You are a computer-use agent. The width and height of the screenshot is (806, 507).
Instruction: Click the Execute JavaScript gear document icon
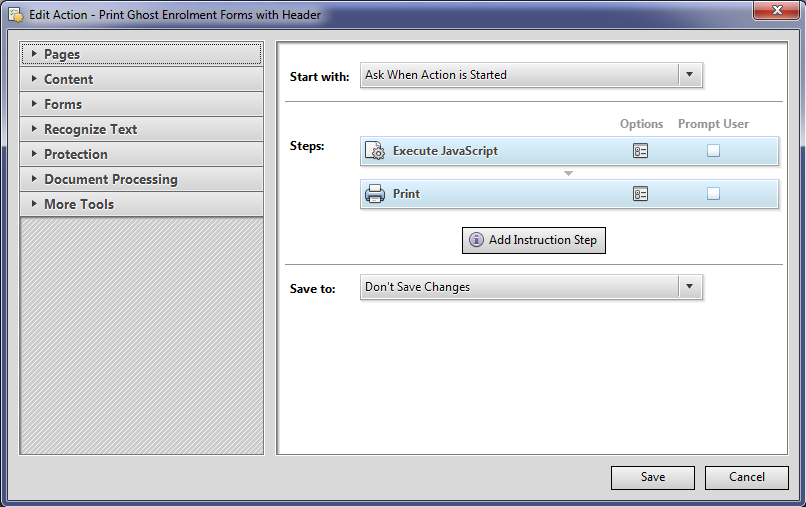[375, 151]
